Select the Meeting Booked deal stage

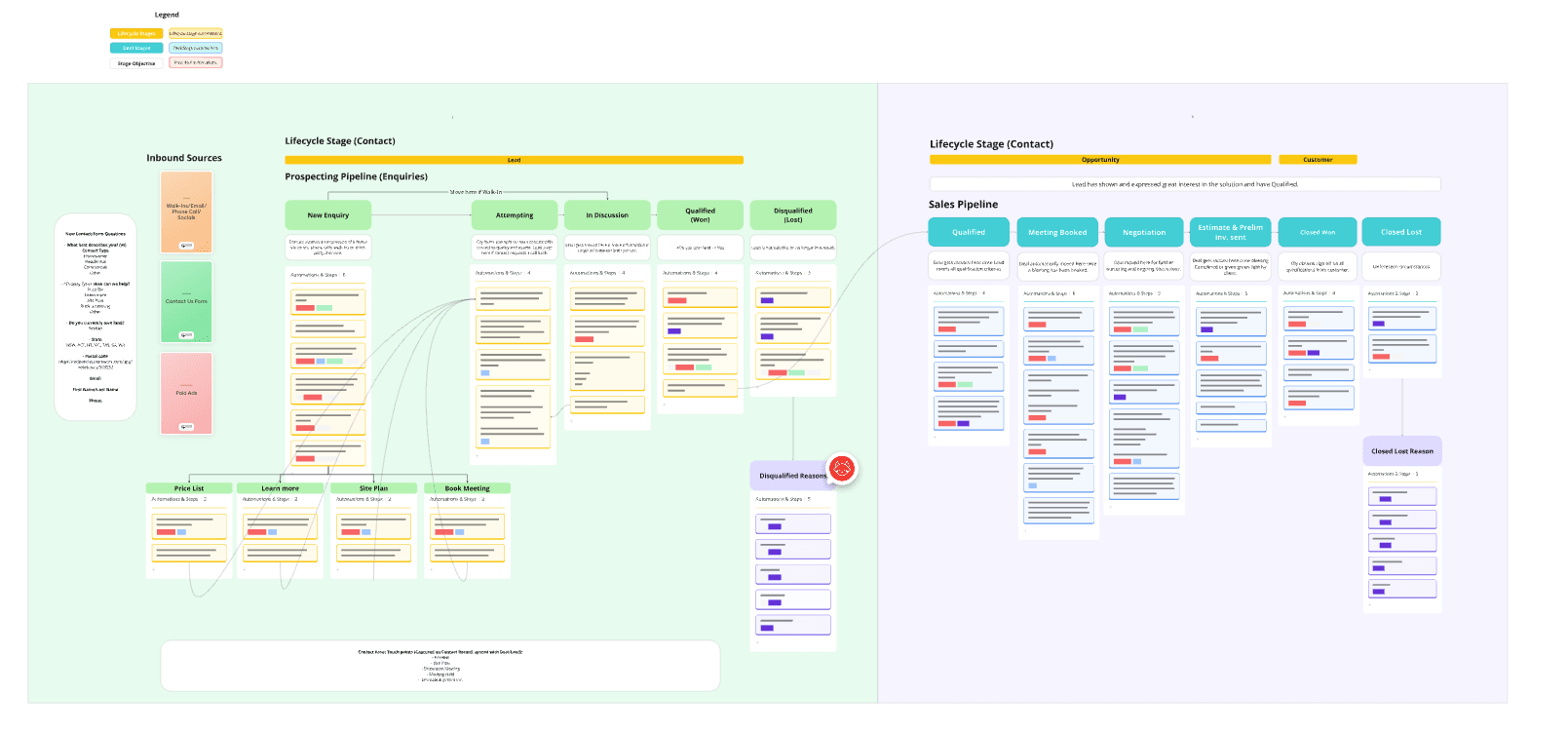[1057, 232]
